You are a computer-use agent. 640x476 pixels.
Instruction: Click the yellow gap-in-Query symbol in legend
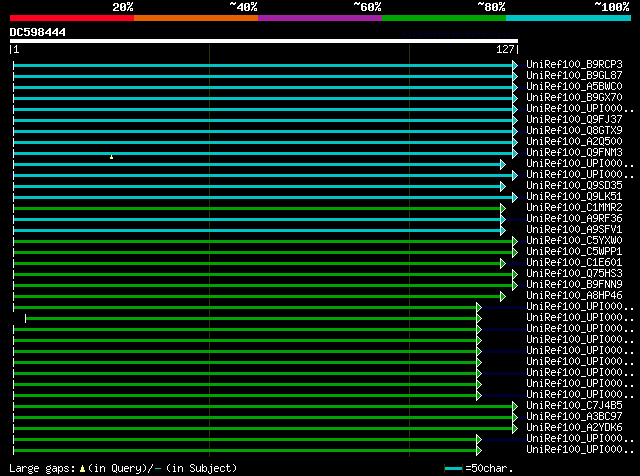pyautogui.click(x=82, y=469)
